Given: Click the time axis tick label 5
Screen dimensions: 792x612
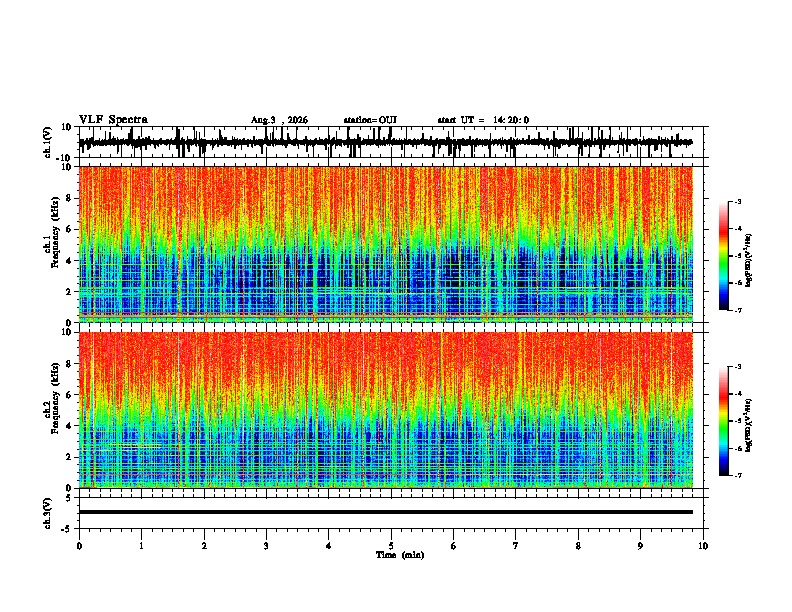Looking at the screenshot, I should pos(391,545).
